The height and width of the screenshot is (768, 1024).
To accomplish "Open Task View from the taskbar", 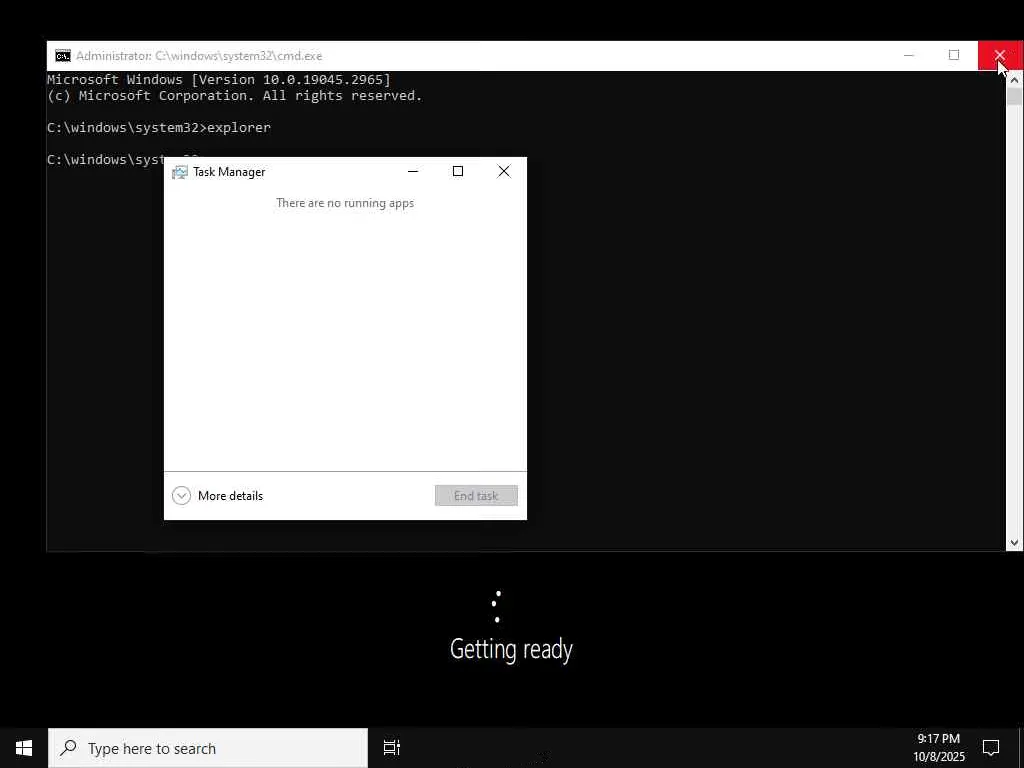I will (392, 748).
